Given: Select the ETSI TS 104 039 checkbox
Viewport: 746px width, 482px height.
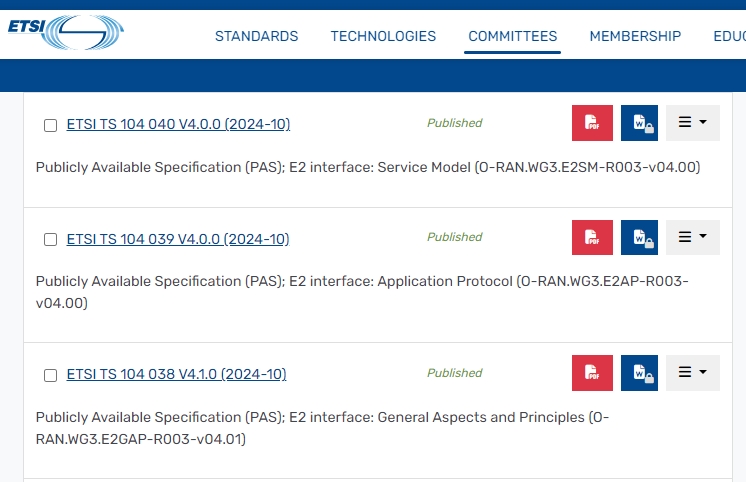Looking at the screenshot, I should (50, 240).
